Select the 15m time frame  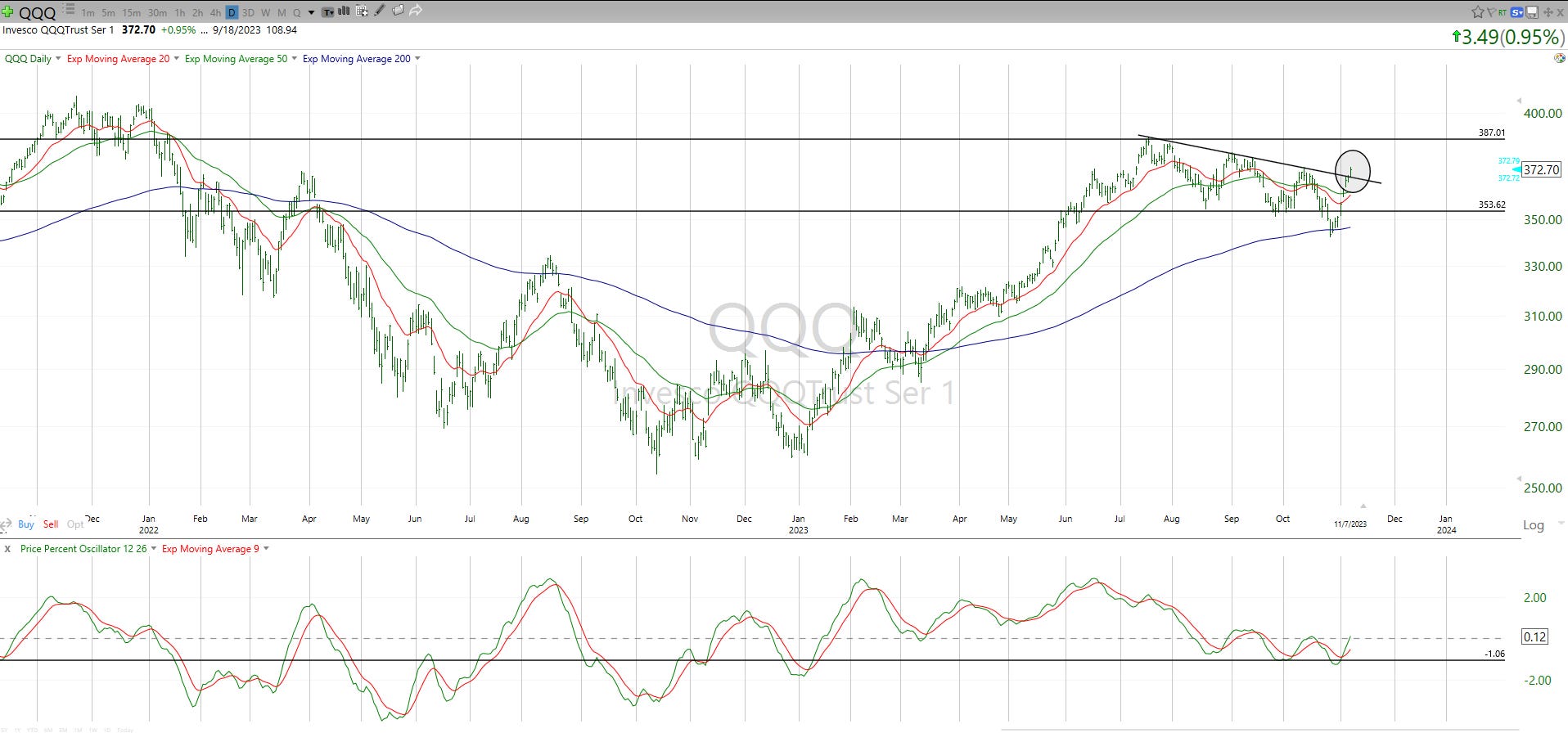pos(131,13)
